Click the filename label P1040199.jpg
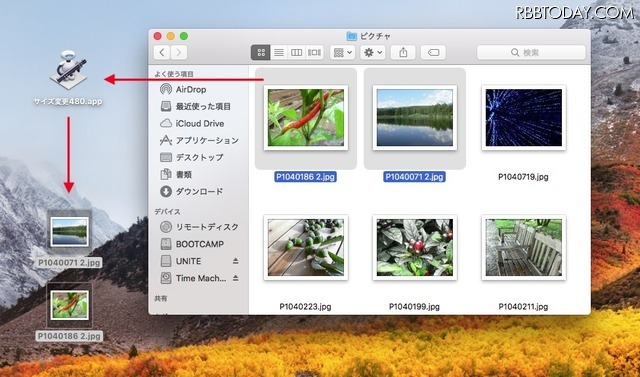 pos(414,306)
